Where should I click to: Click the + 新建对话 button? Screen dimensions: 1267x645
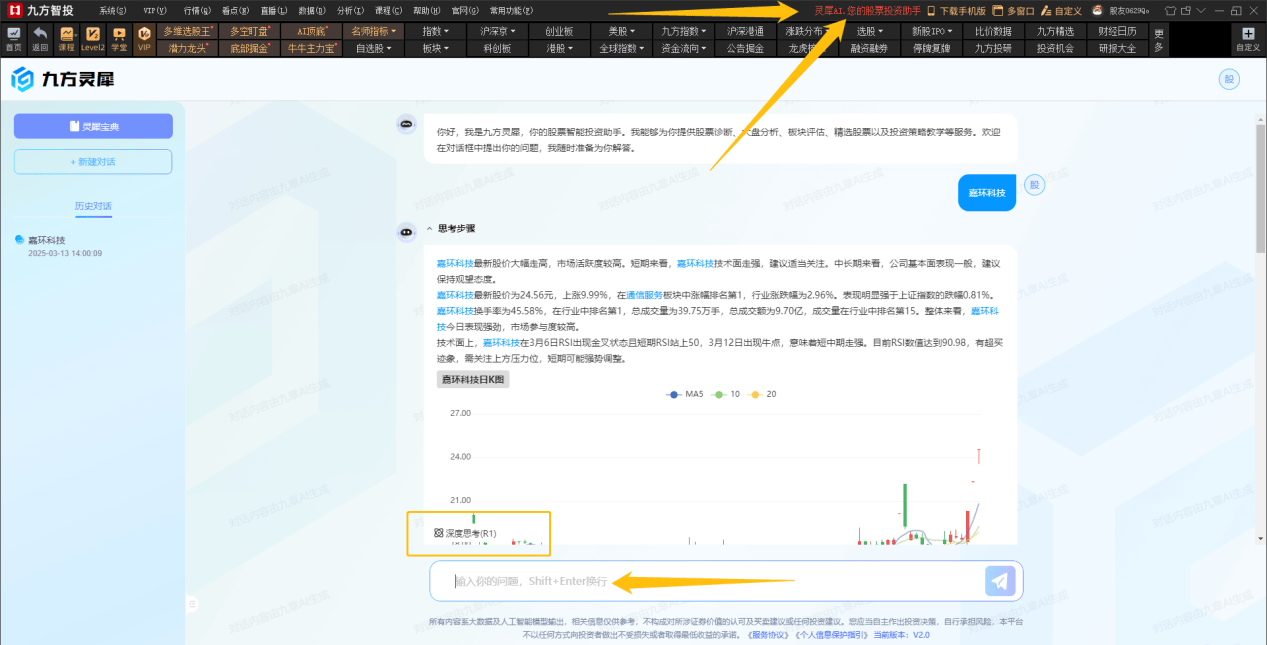click(93, 161)
